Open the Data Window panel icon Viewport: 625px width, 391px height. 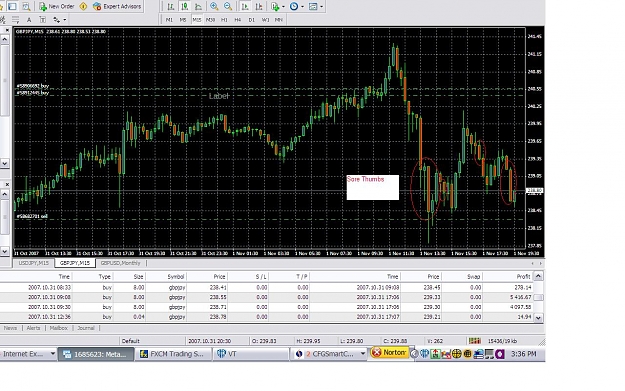pyautogui.click(x=13, y=6)
